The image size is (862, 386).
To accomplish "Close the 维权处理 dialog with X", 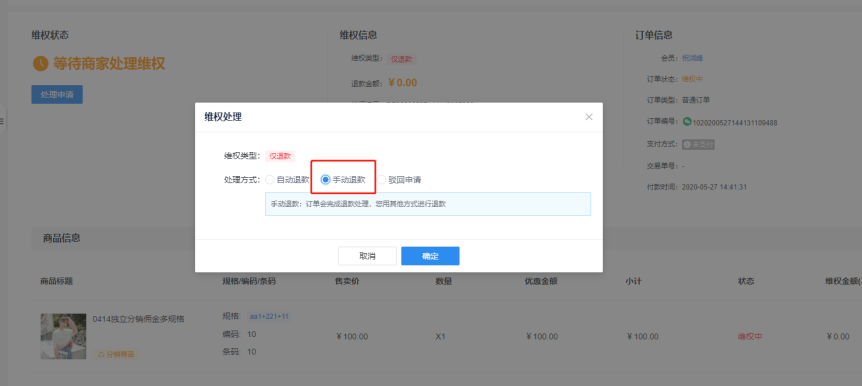I will tap(589, 117).
